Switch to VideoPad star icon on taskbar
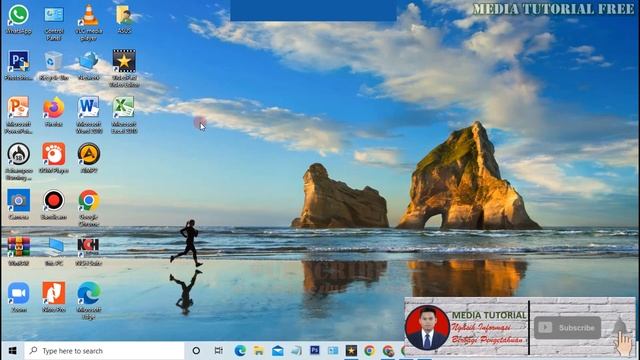The image size is (640, 360). click(351, 351)
